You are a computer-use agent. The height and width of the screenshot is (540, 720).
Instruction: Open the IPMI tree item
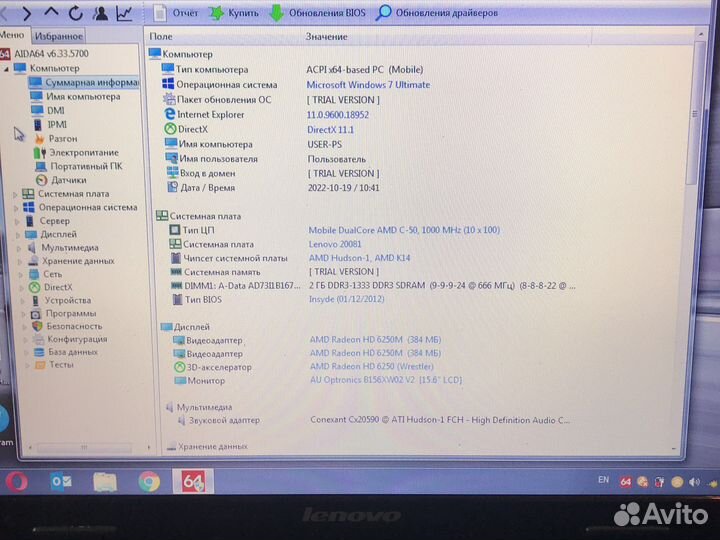click(50, 124)
